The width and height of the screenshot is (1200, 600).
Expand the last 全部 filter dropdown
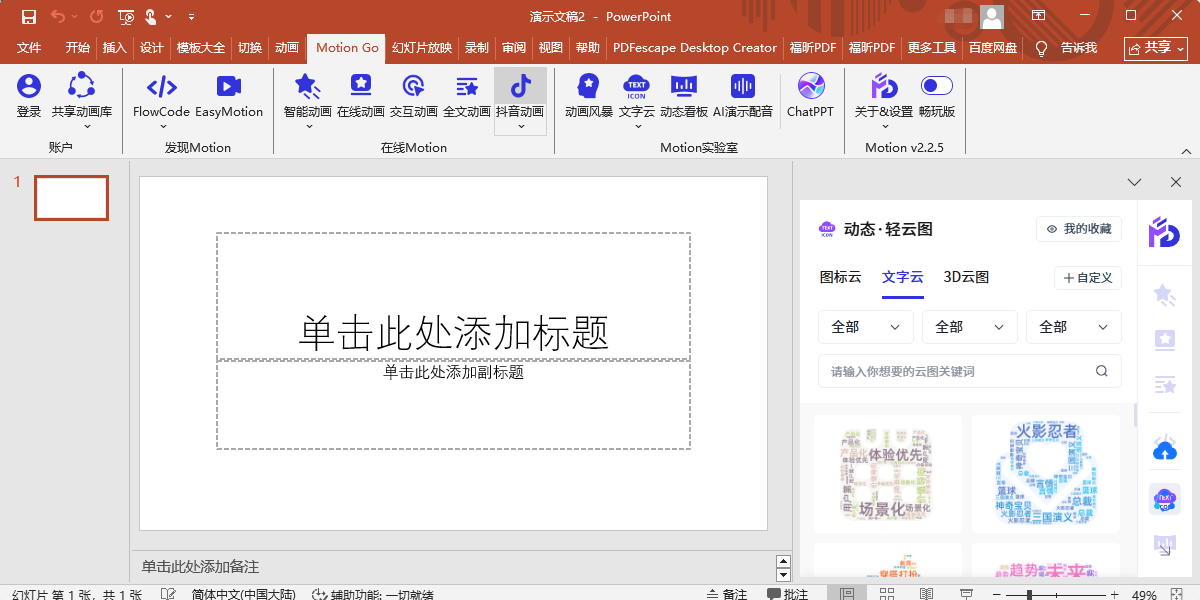click(x=1074, y=327)
